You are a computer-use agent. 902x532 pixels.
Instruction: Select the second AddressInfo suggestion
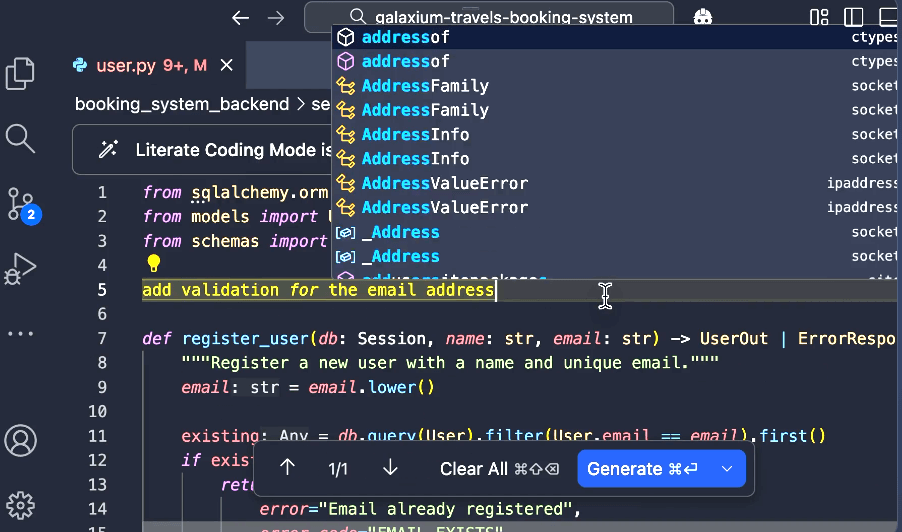(614, 159)
